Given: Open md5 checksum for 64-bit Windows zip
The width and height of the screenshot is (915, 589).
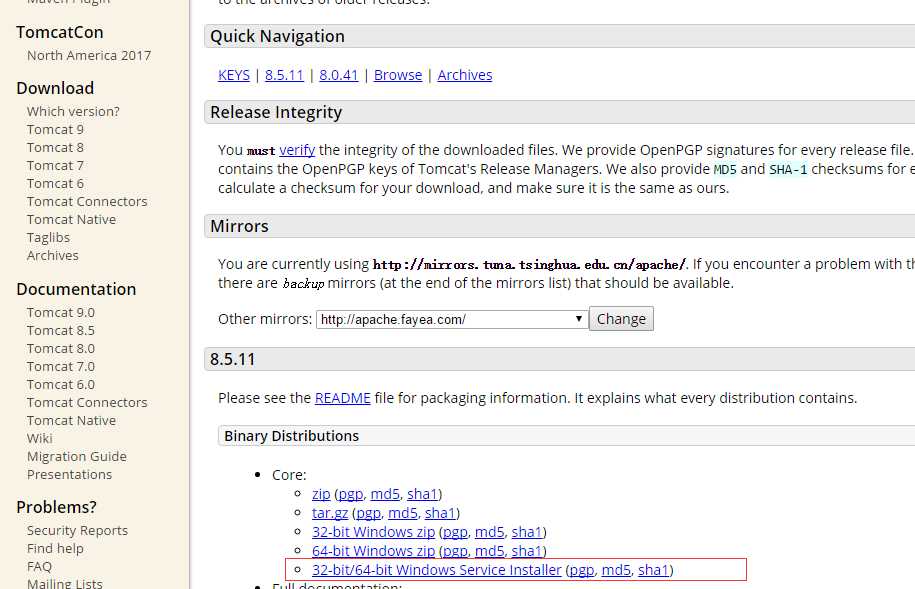Looking at the screenshot, I should 490,551.
